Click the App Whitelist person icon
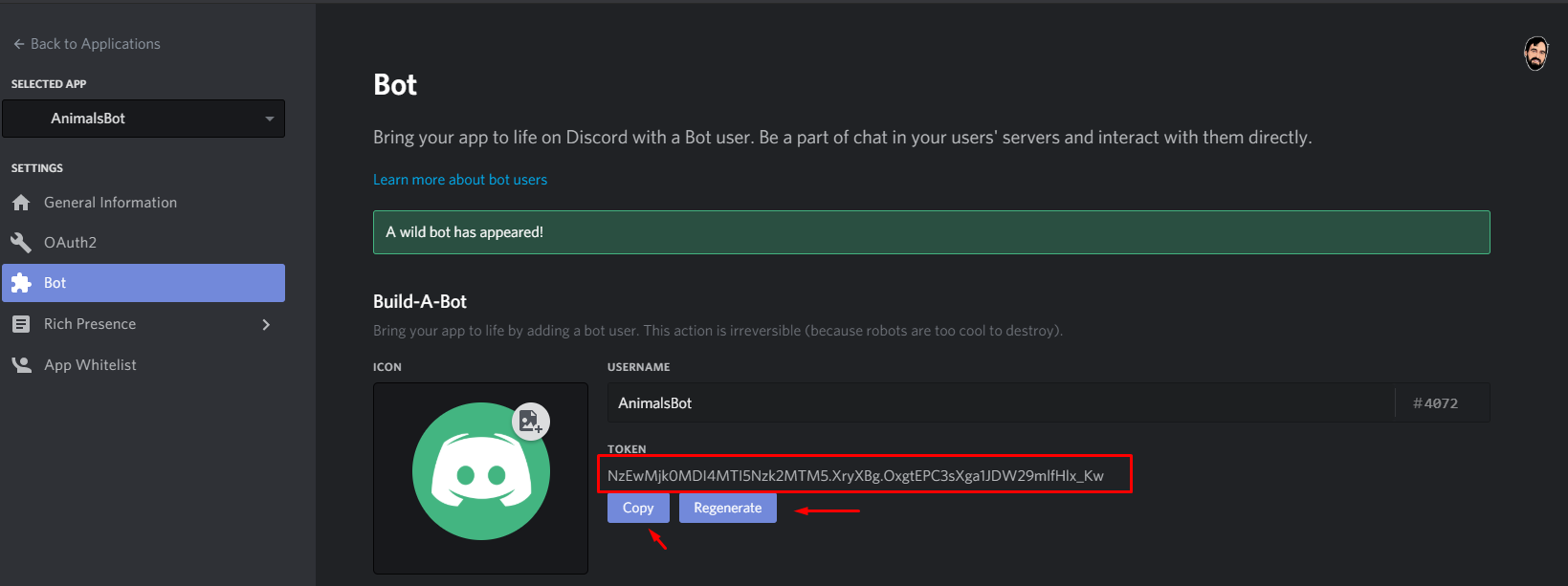 click(21, 365)
